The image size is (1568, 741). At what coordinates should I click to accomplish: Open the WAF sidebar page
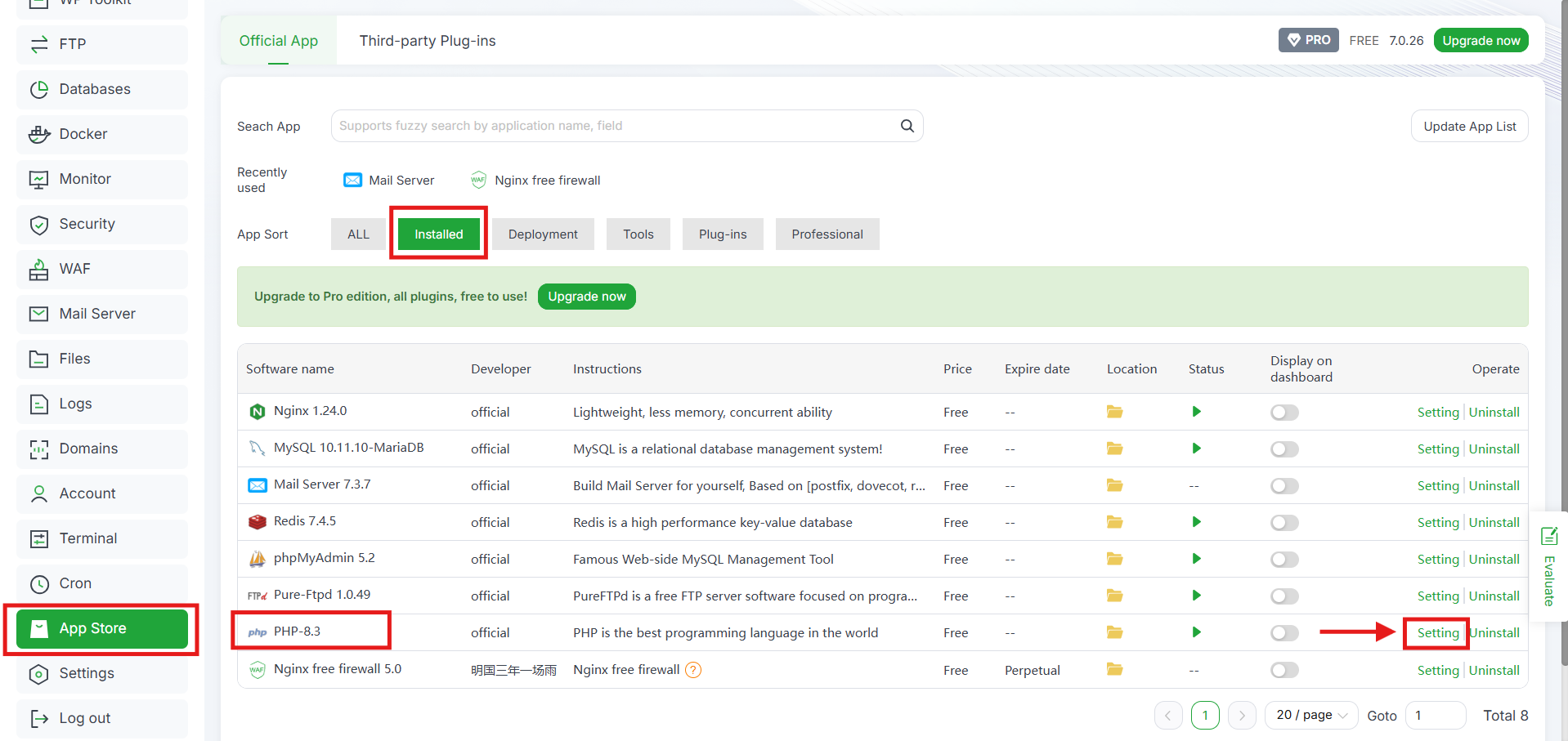pos(102,269)
